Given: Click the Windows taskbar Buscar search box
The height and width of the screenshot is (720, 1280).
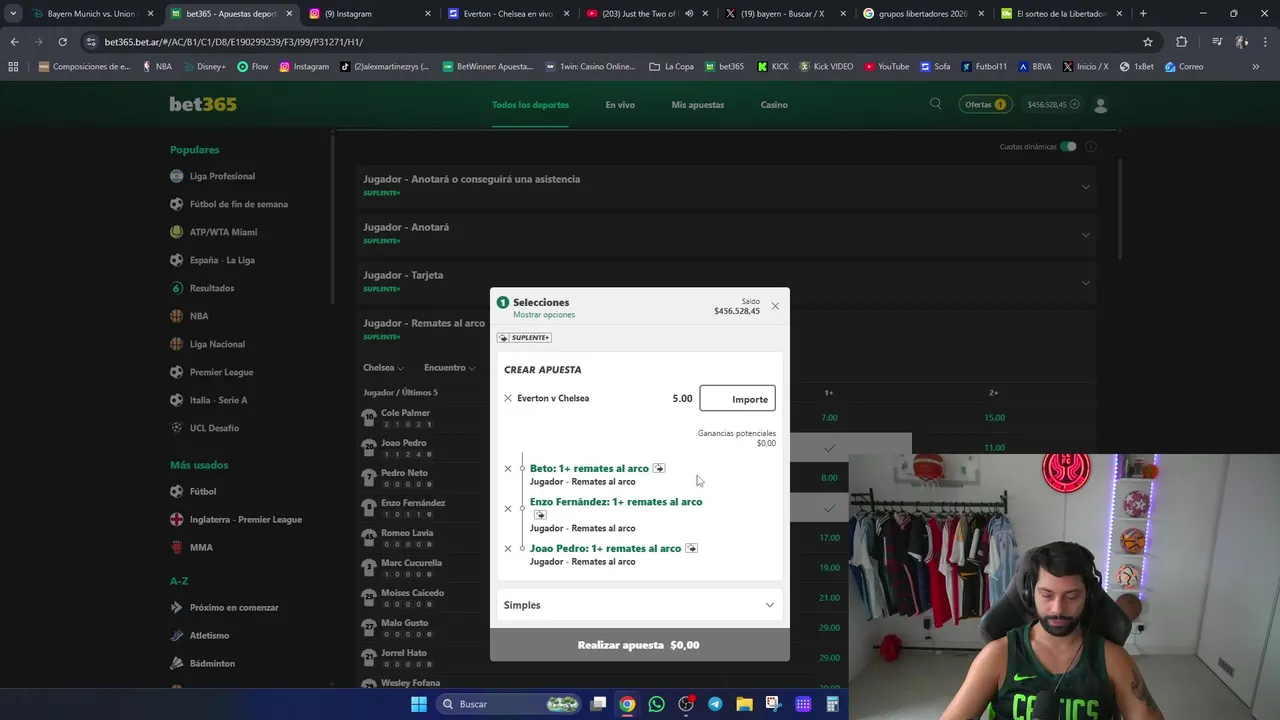Looking at the screenshot, I should pos(509,704).
